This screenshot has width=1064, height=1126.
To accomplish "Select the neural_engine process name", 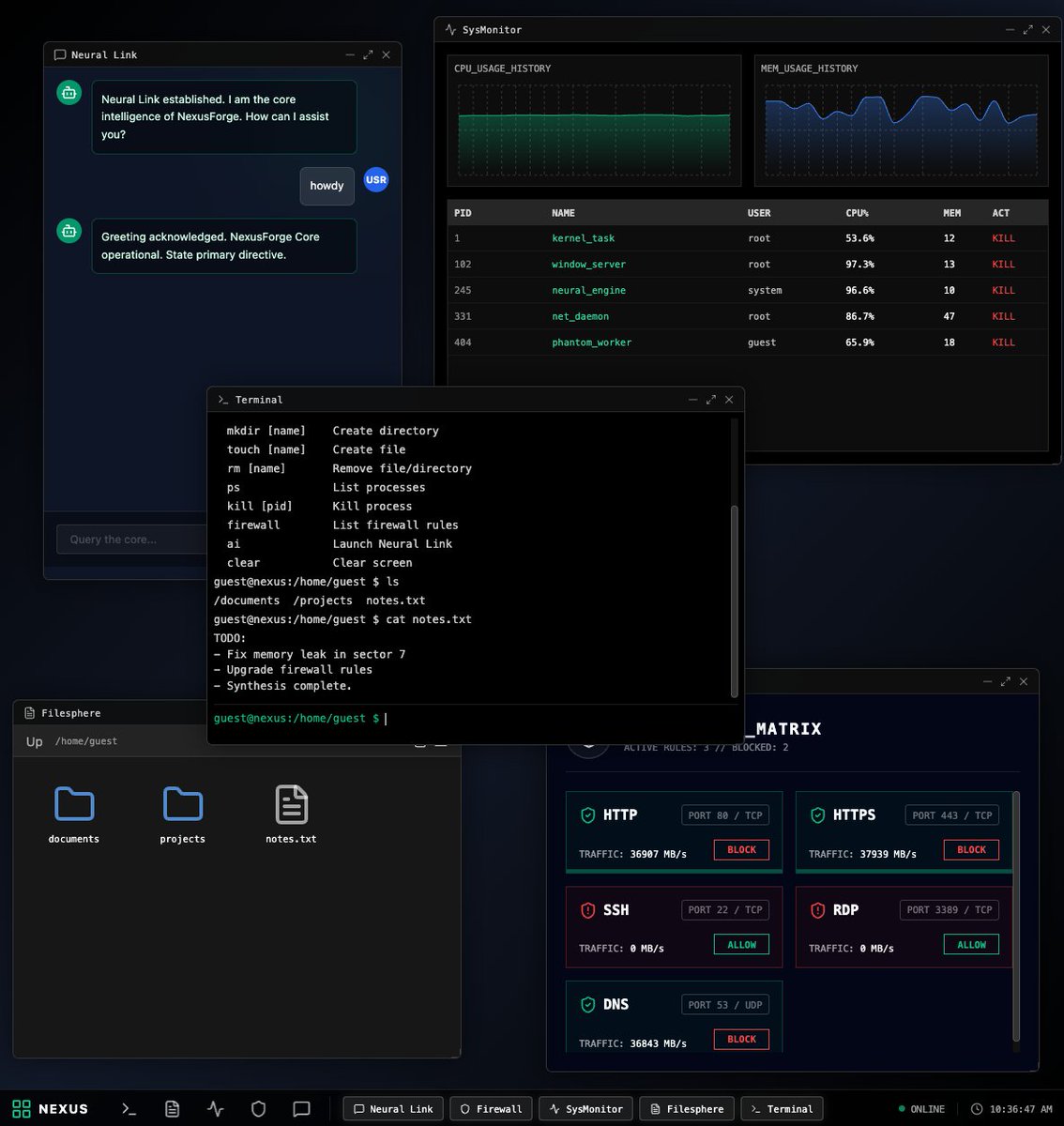I will (589, 291).
